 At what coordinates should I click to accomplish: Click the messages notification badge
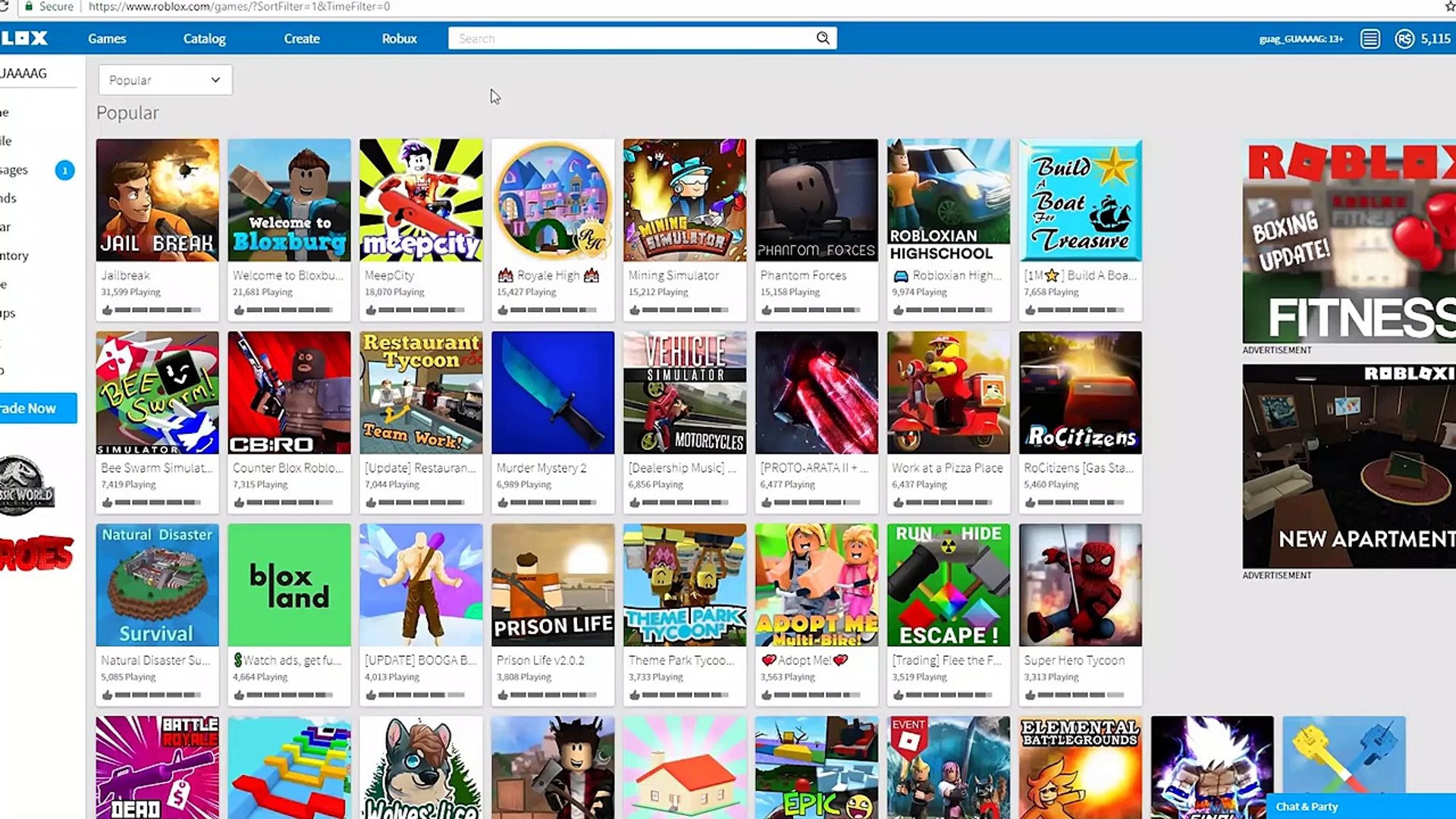[64, 170]
